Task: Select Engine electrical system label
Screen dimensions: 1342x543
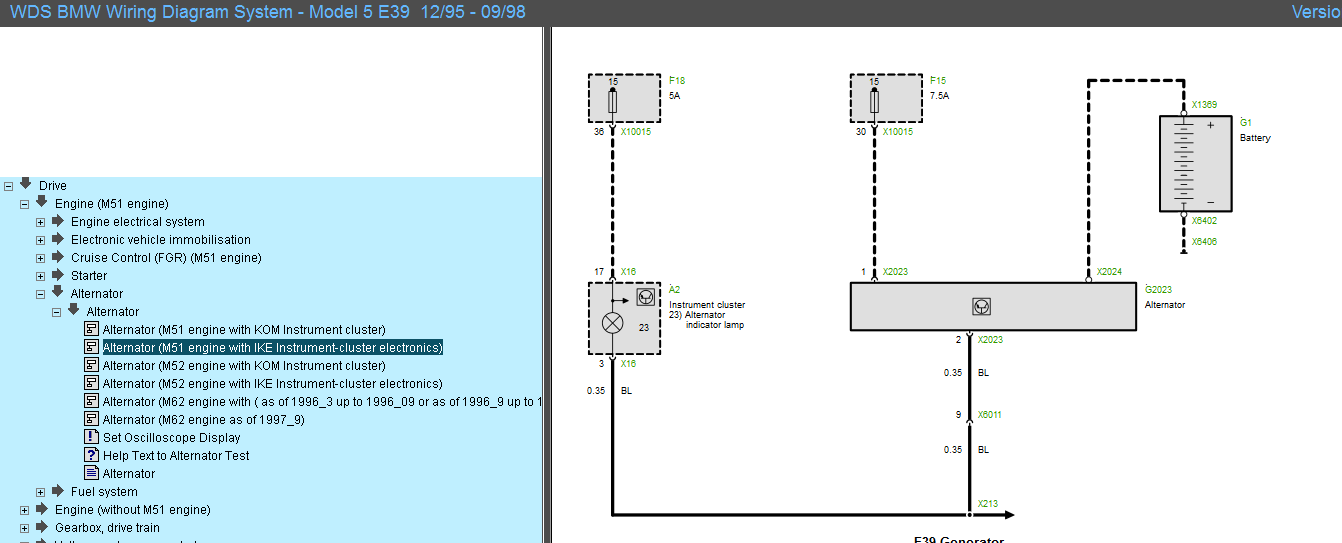Action: (x=138, y=221)
